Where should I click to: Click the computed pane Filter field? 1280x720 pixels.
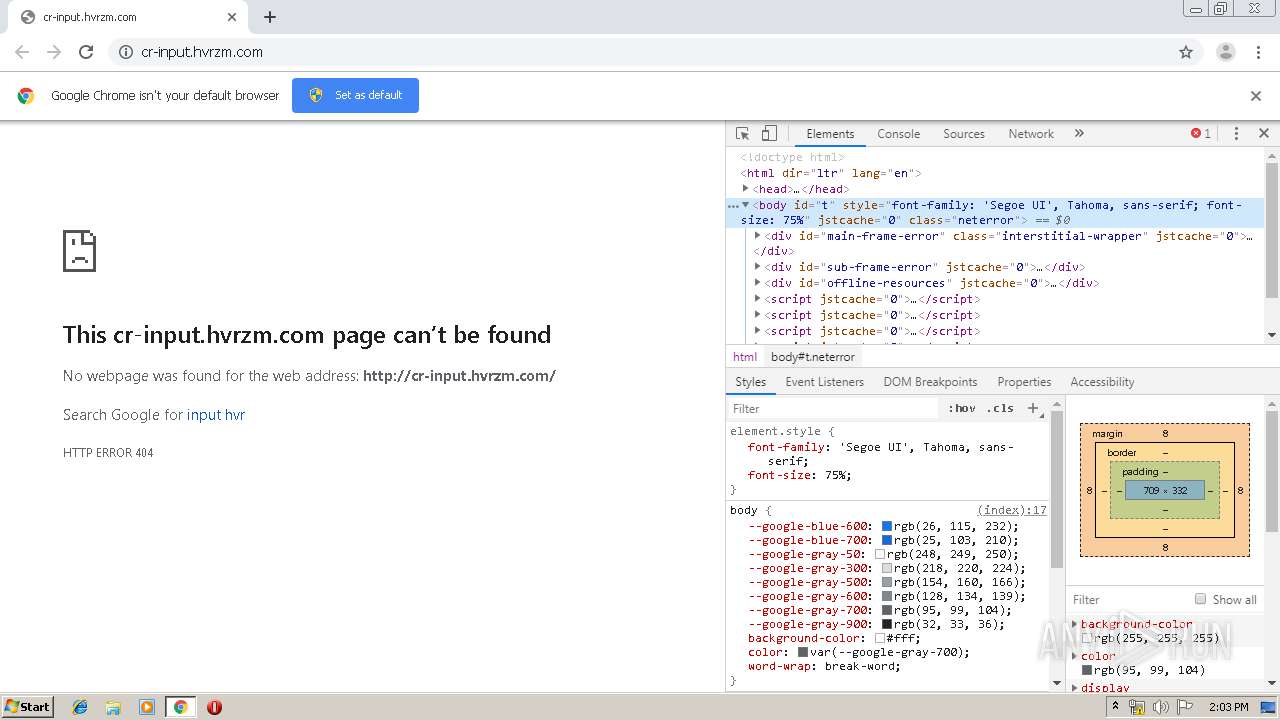click(1128, 599)
